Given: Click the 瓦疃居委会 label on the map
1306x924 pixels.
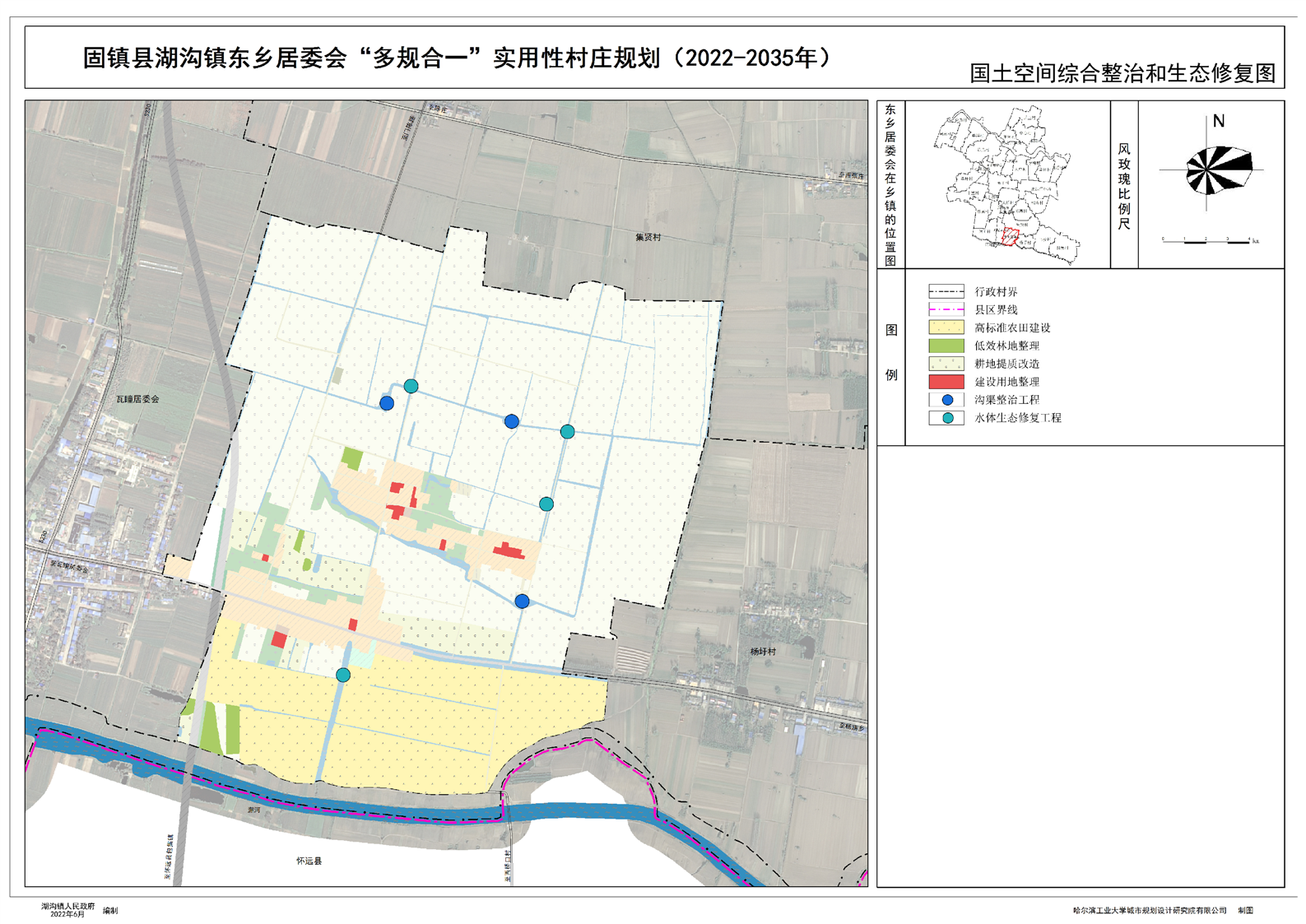Looking at the screenshot, I should pyautogui.click(x=137, y=399).
